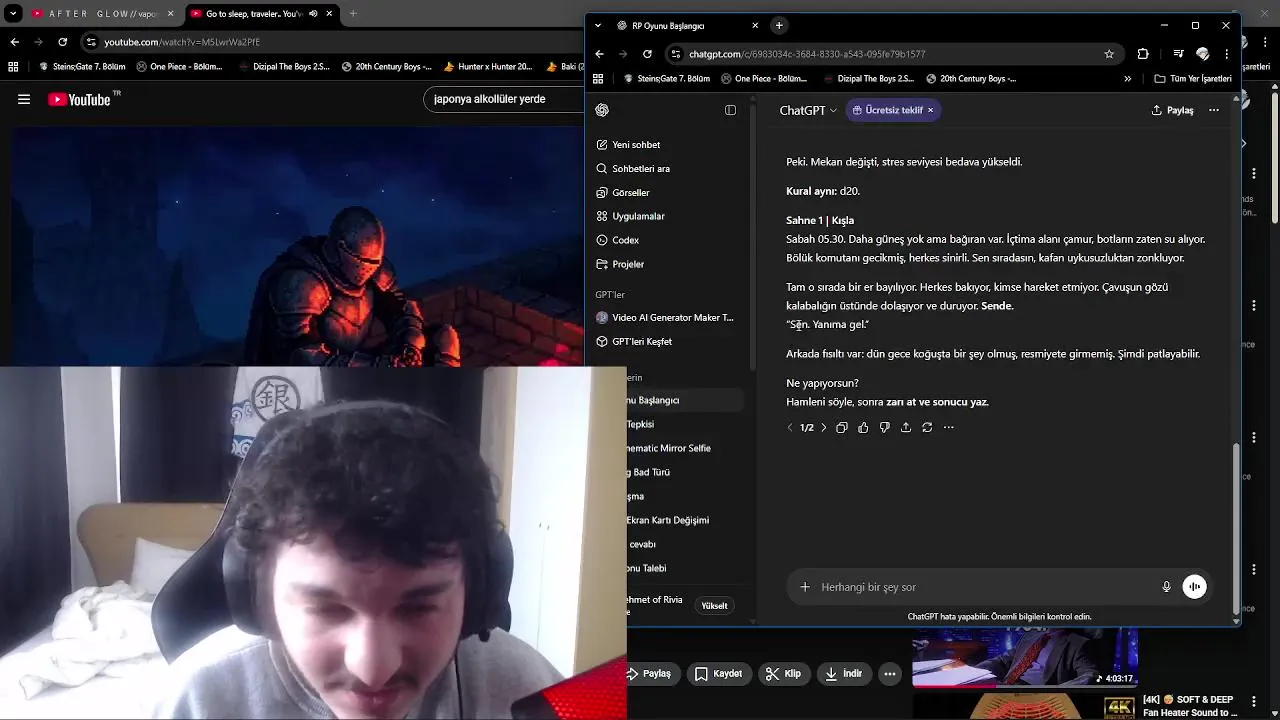The height and width of the screenshot is (720, 1280).
Task: Collapse the GPT'ler section header
Action: (x=610, y=295)
